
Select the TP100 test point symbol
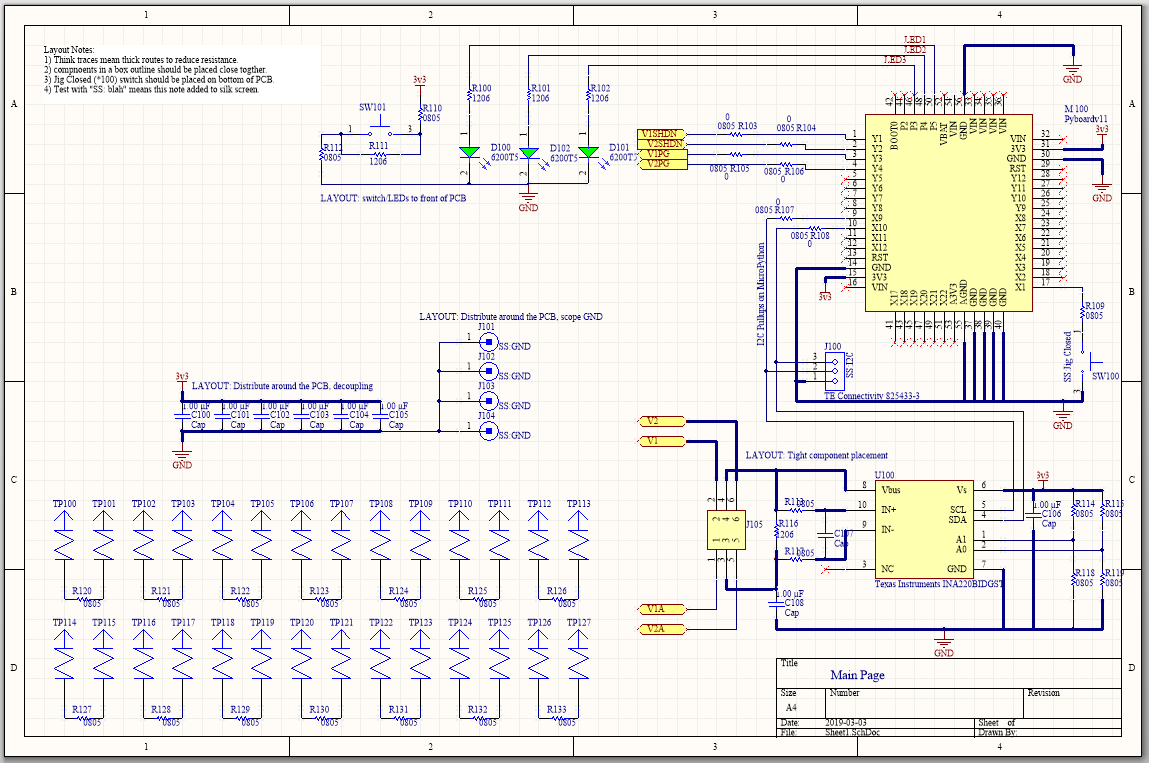pos(64,534)
